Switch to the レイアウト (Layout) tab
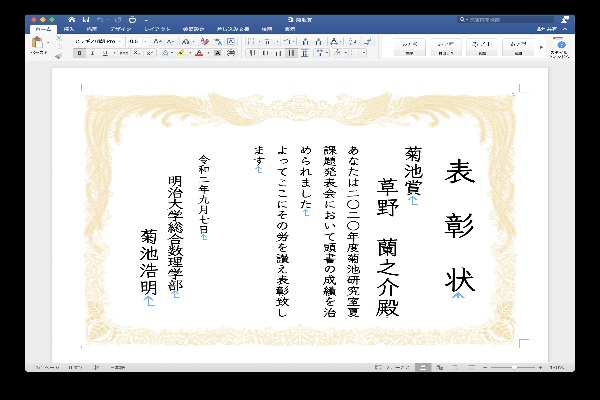This screenshot has height=400, width=600. (x=157, y=29)
